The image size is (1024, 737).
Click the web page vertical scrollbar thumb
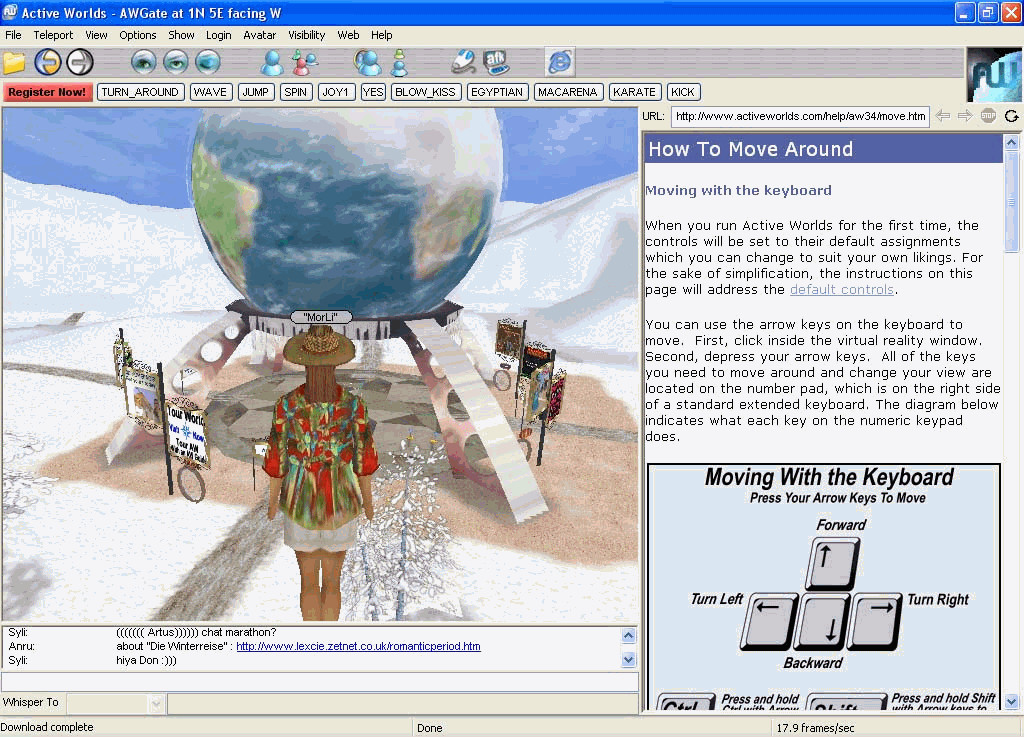click(x=1012, y=201)
